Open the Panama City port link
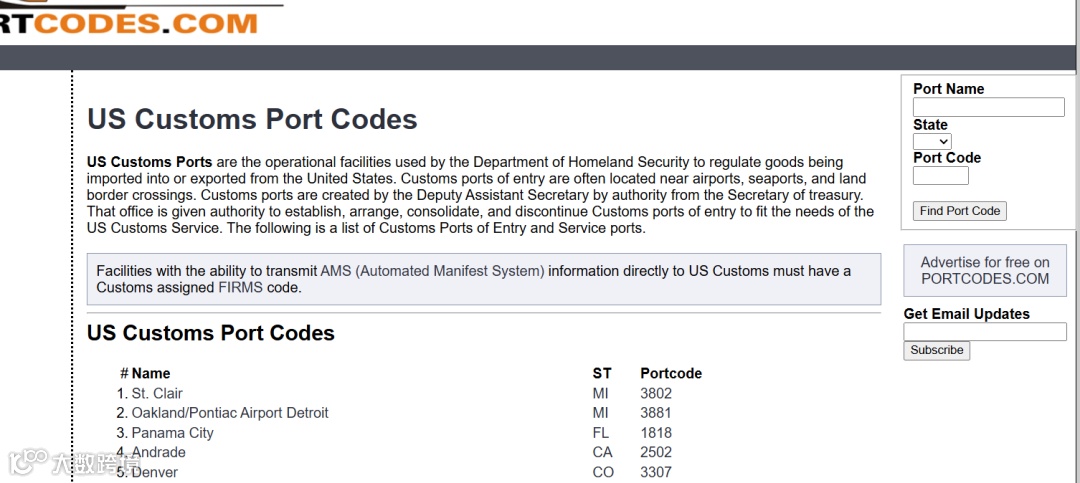 point(172,433)
